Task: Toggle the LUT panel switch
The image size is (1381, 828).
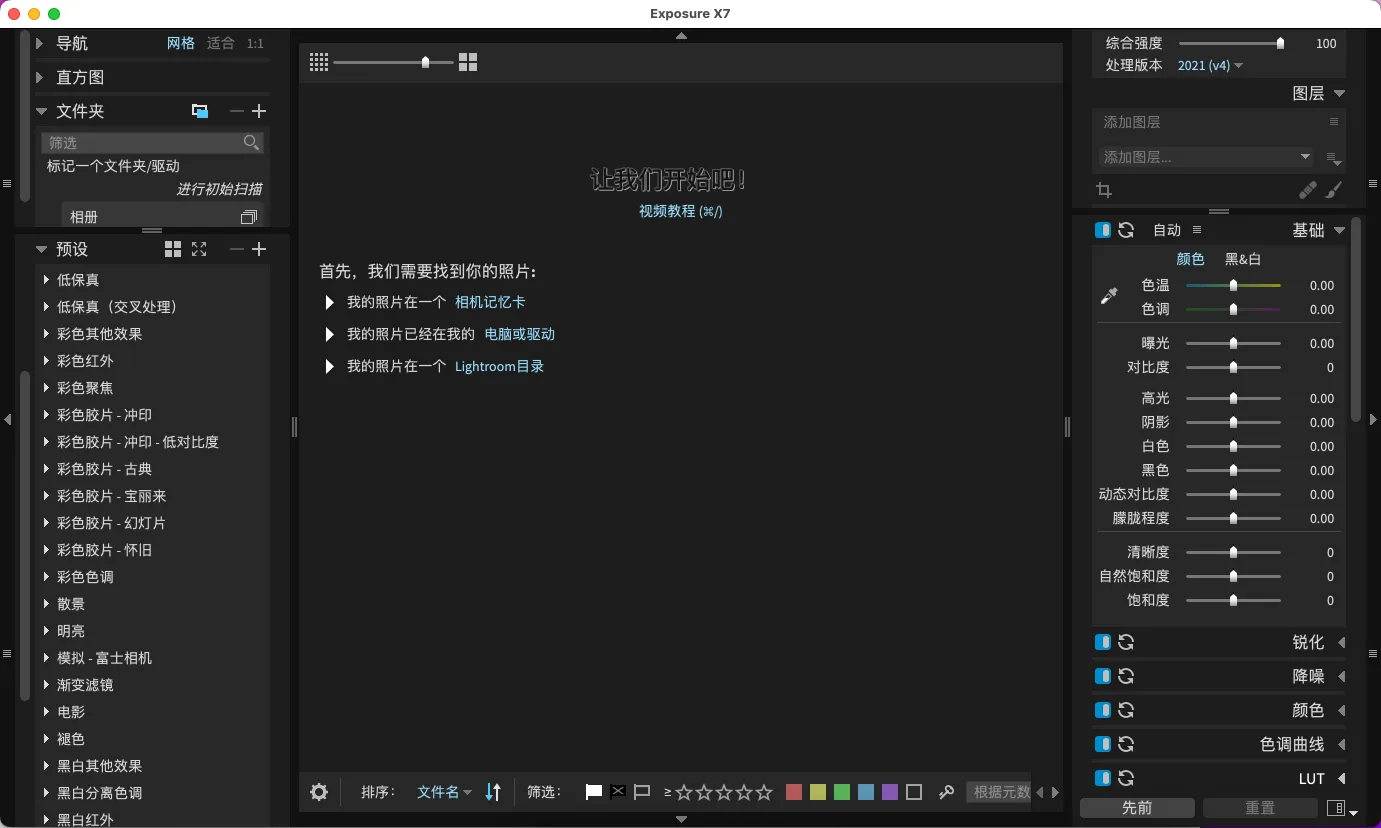Action: (1103, 778)
